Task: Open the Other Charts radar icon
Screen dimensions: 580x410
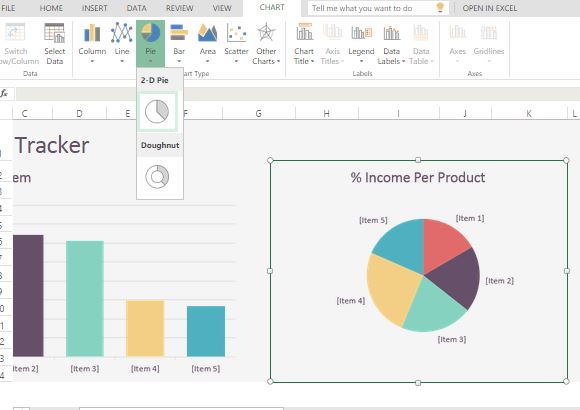Action: pyautogui.click(x=266, y=32)
